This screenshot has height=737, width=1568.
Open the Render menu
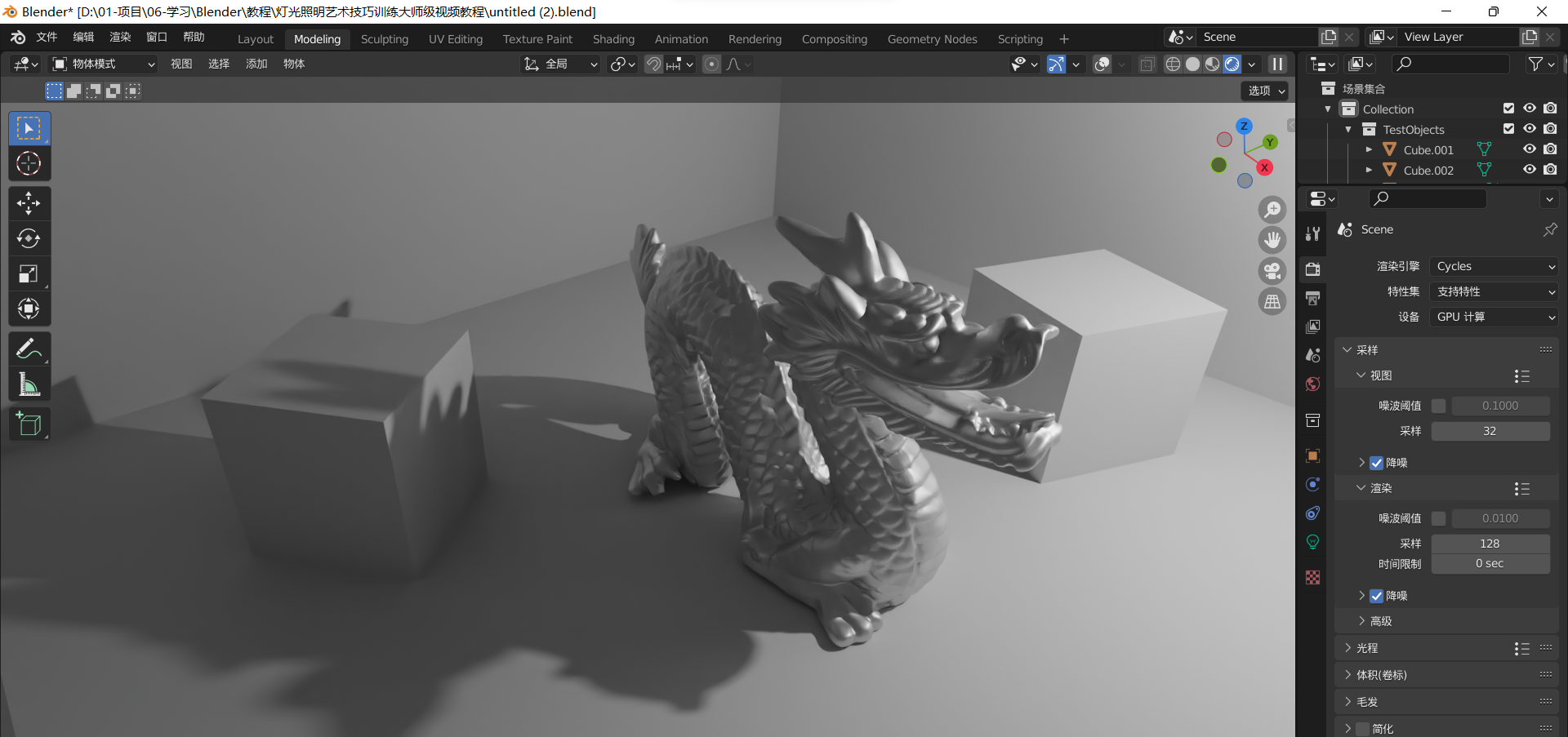click(120, 38)
